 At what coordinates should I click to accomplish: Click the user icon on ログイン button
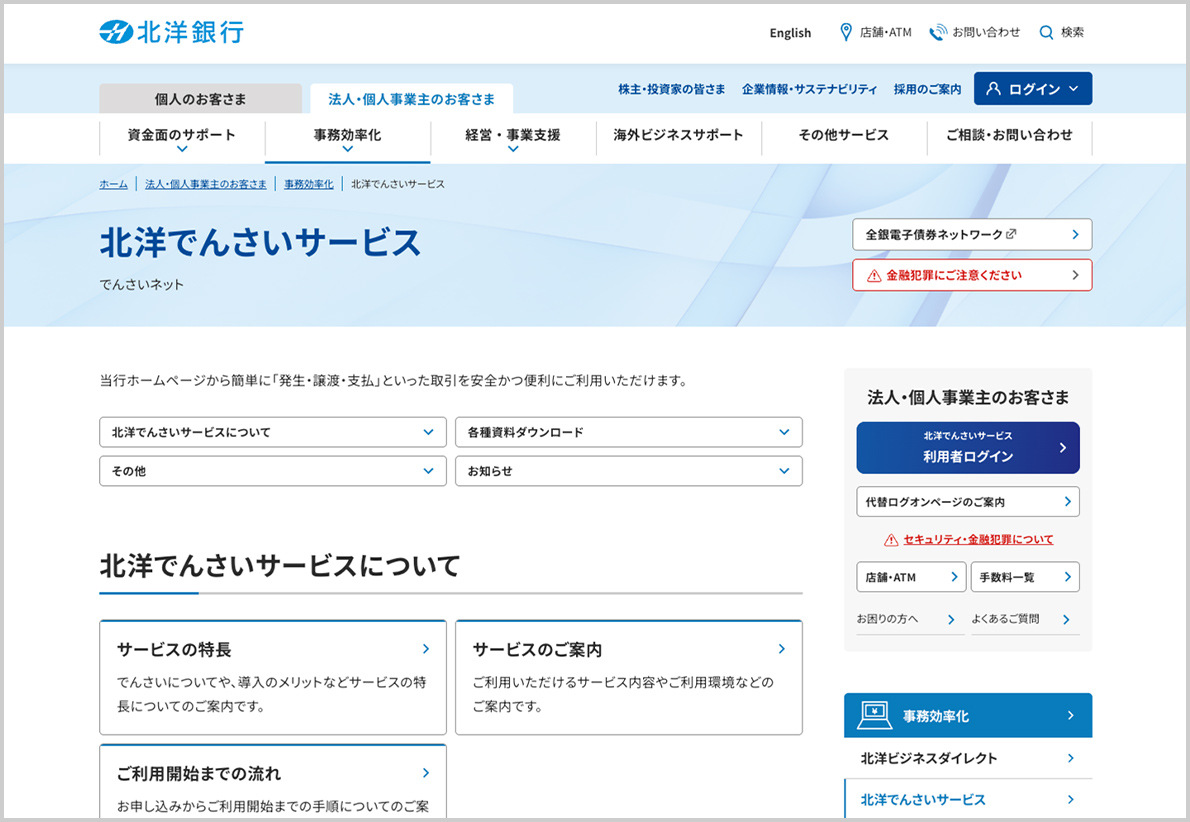993,89
